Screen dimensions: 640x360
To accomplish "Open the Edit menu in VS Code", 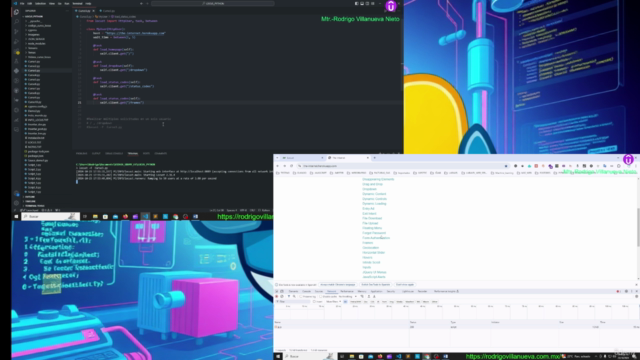I will point(30,3).
